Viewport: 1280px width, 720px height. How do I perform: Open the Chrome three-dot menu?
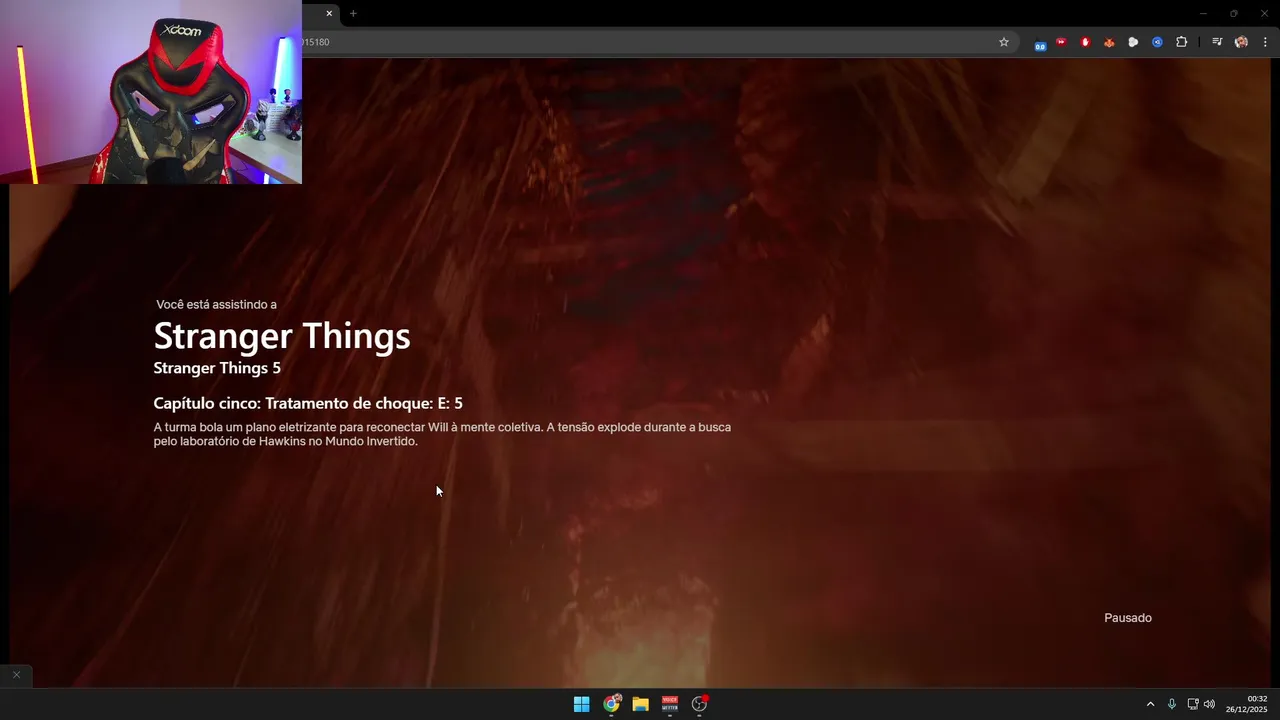coord(1265,42)
